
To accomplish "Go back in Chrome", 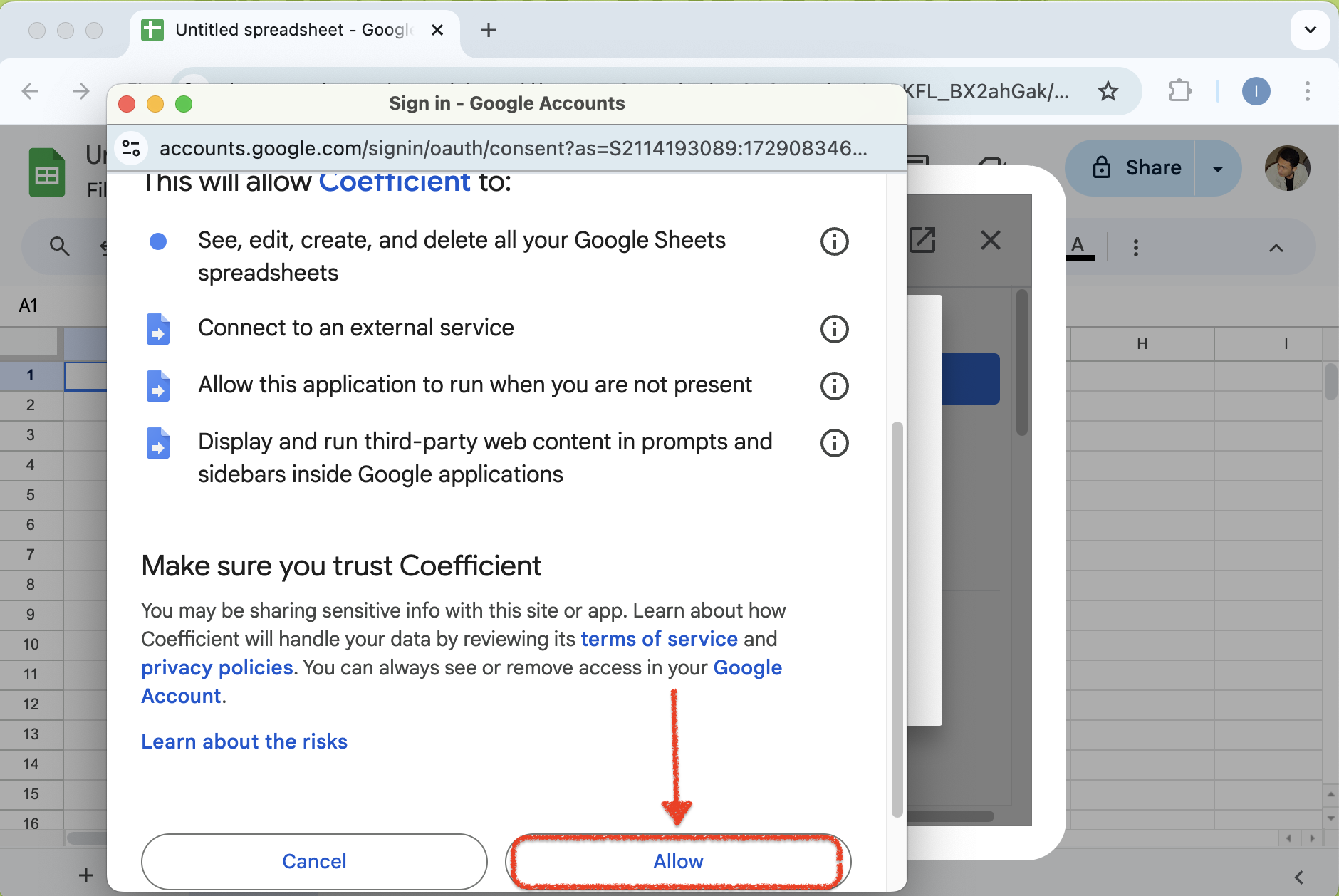I will (x=31, y=91).
